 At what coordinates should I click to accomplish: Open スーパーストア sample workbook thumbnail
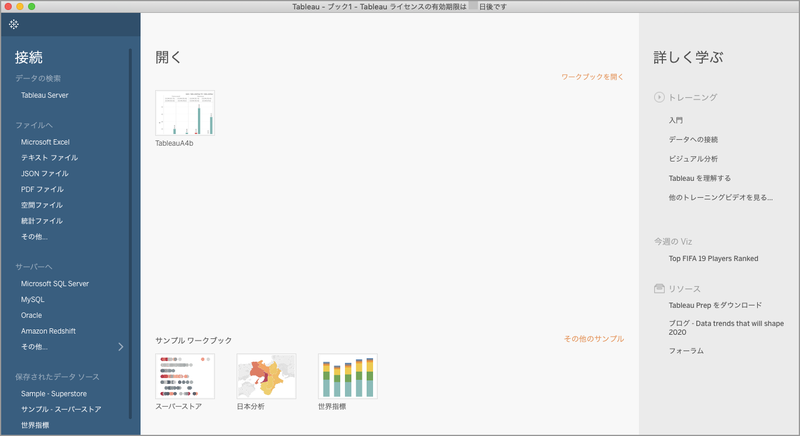(185, 376)
